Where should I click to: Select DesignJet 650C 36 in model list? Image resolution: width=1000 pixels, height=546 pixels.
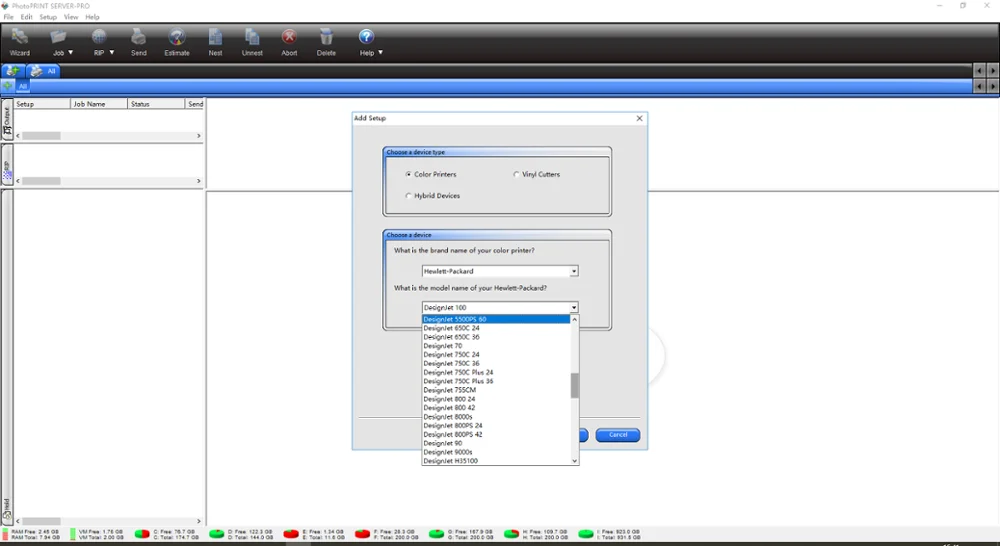pos(496,337)
